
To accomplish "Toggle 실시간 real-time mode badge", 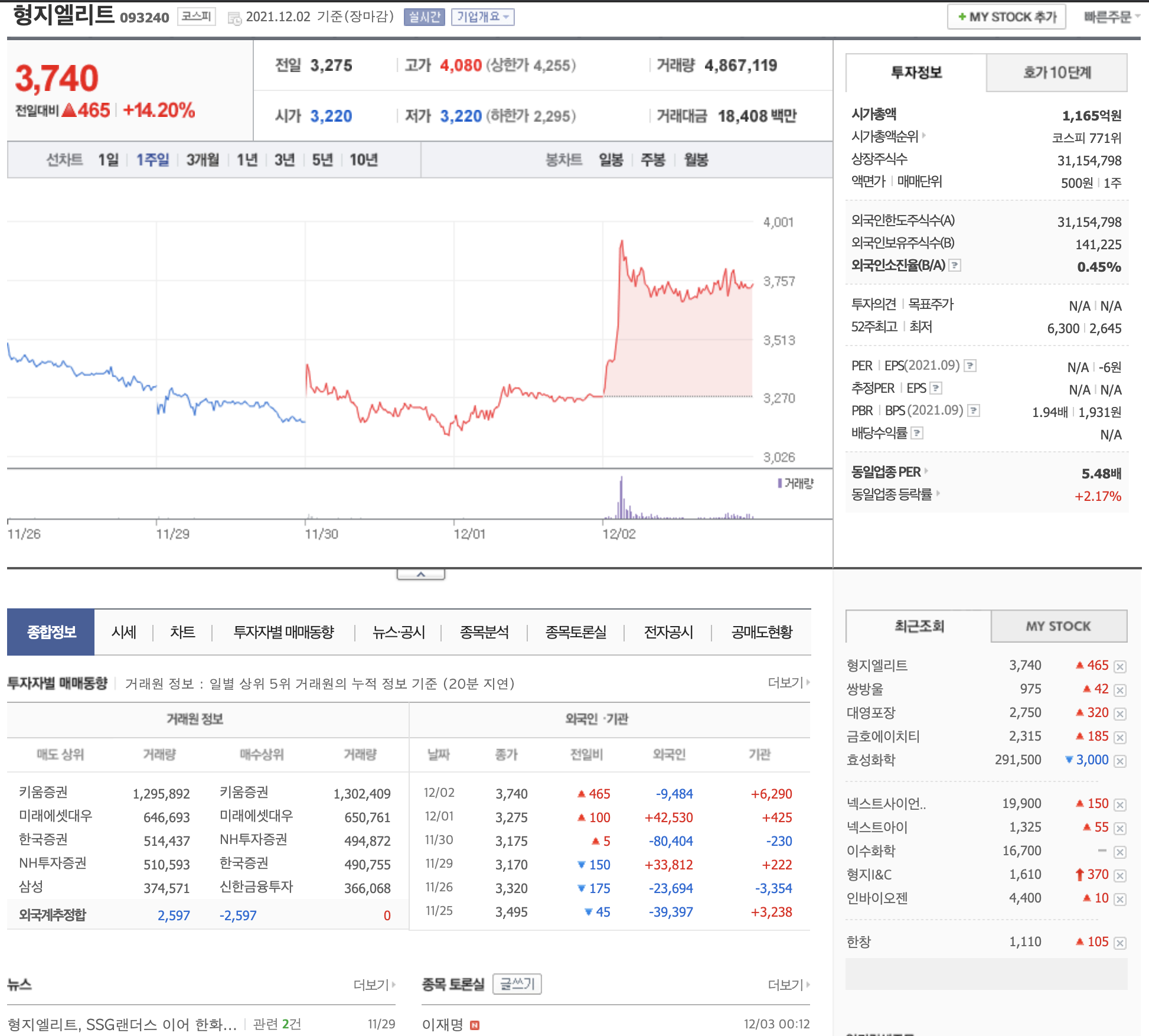I will (425, 17).
